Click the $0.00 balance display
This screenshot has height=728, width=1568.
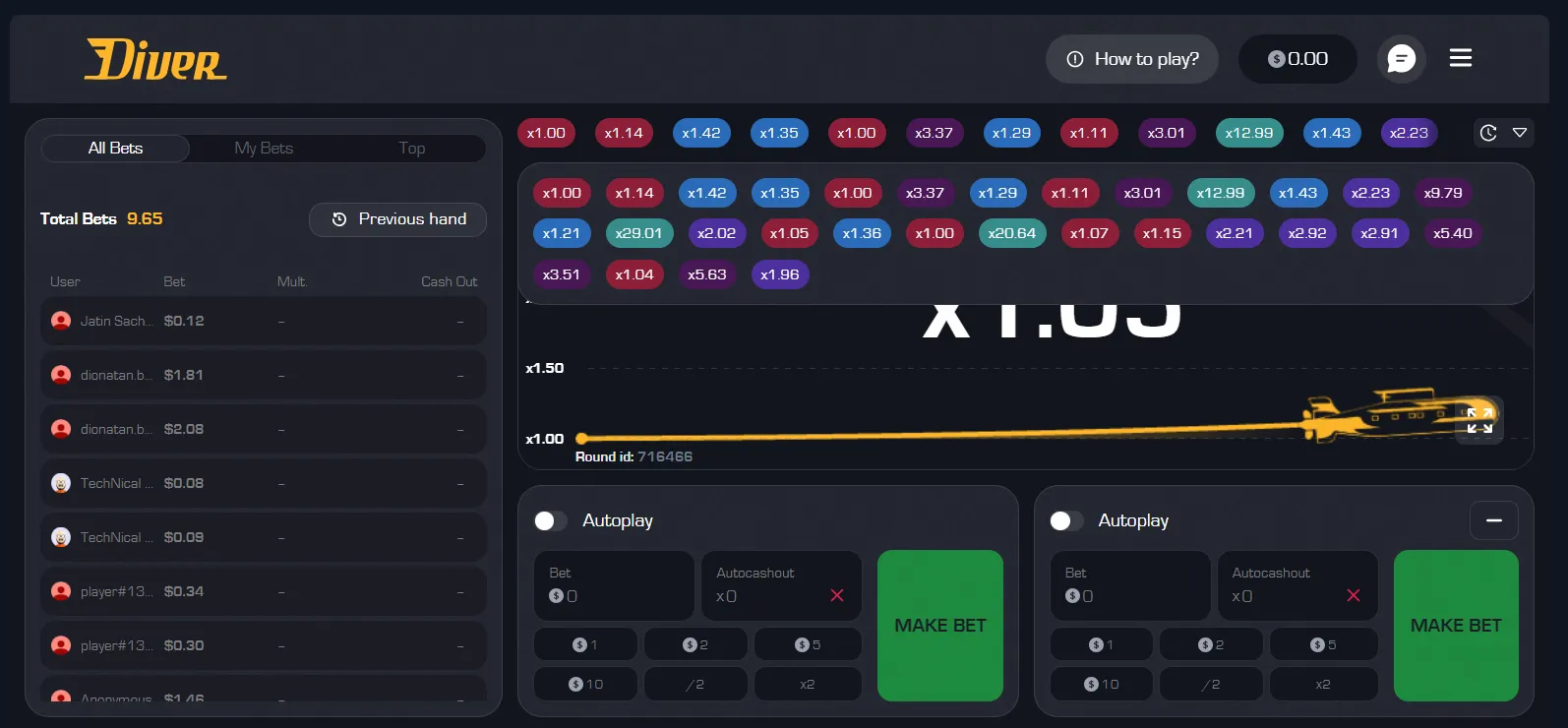[1297, 59]
